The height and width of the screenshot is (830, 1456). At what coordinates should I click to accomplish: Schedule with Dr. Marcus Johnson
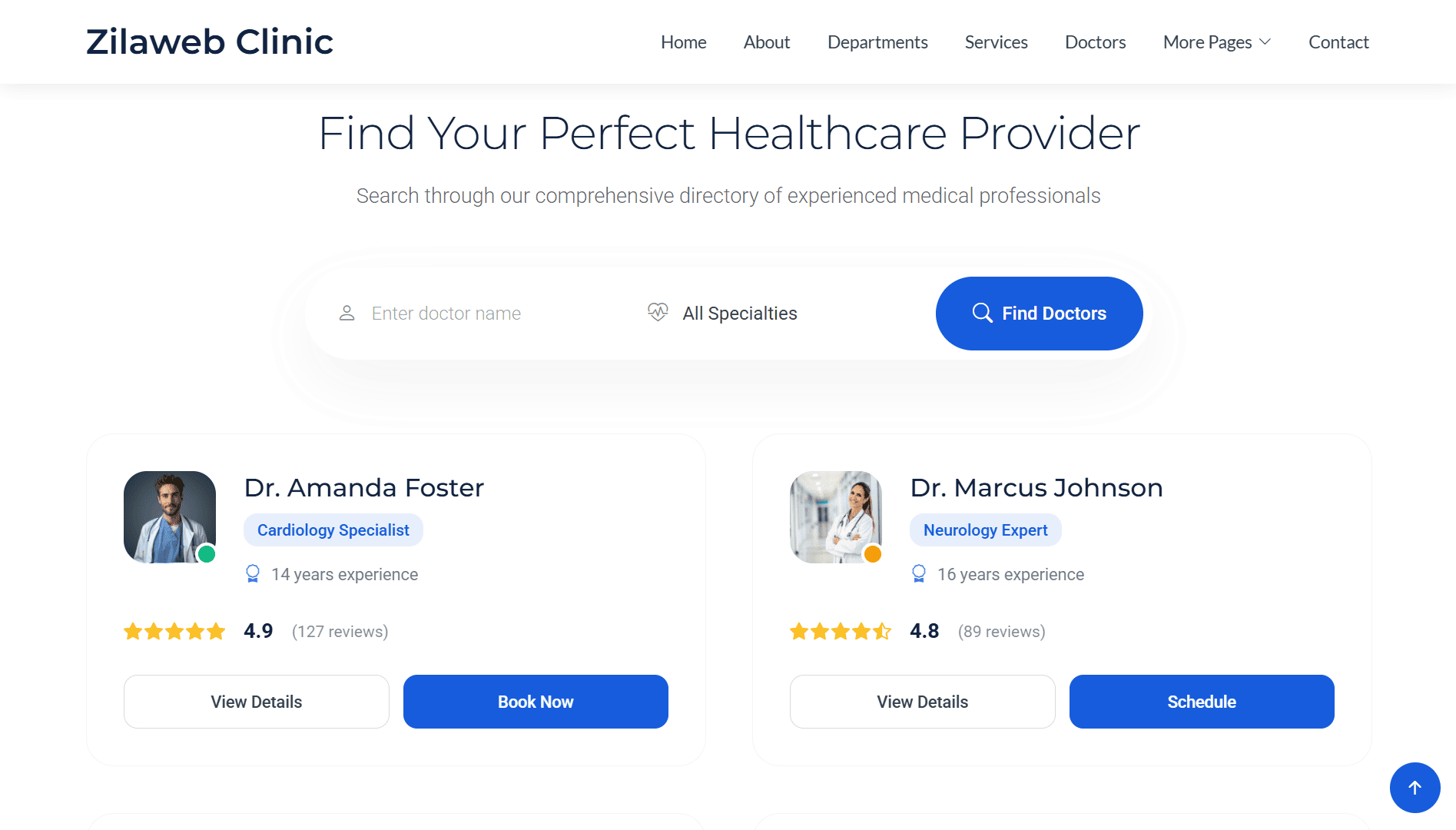tap(1202, 702)
